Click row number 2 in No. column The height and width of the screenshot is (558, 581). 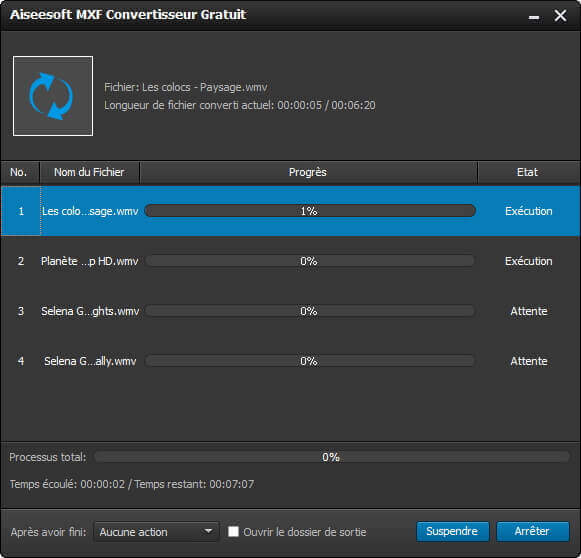point(21,261)
